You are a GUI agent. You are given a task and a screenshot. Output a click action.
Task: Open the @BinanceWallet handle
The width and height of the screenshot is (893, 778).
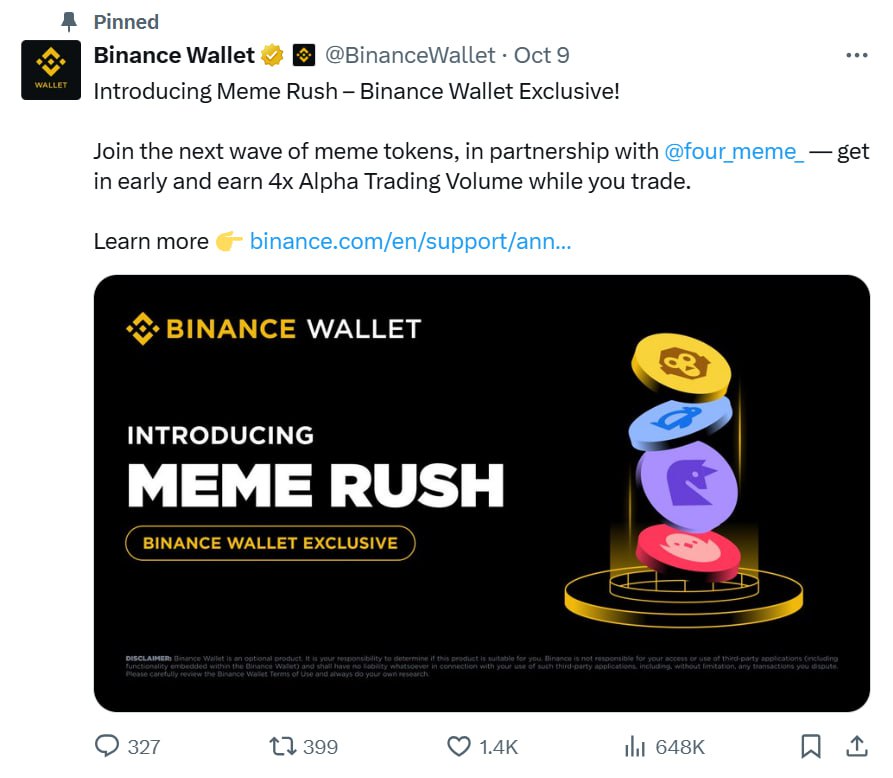[x=409, y=55]
